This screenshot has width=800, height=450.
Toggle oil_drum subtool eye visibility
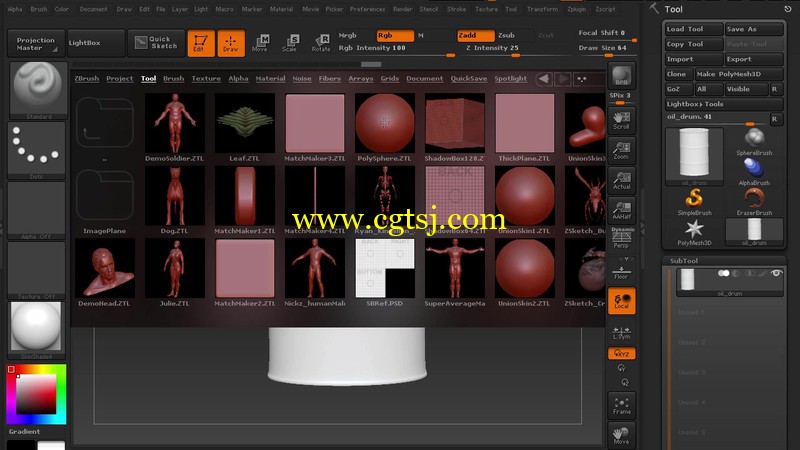[776, 273]
